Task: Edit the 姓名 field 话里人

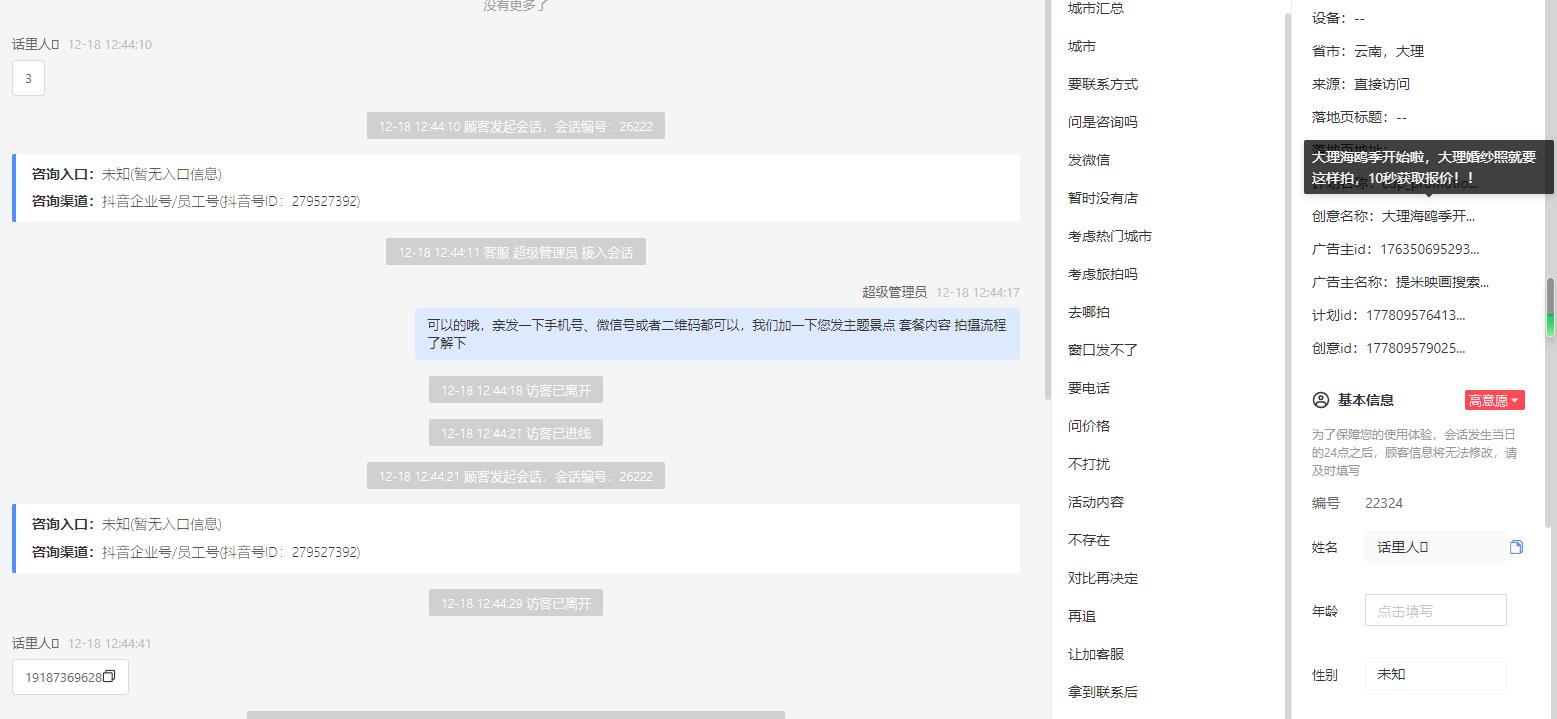Action: click(x=1435, y=547)
